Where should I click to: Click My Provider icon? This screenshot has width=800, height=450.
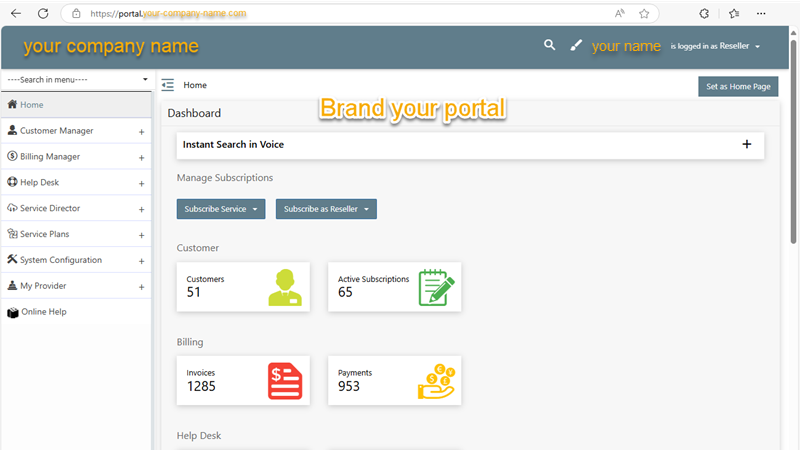[x=12, y=285]
